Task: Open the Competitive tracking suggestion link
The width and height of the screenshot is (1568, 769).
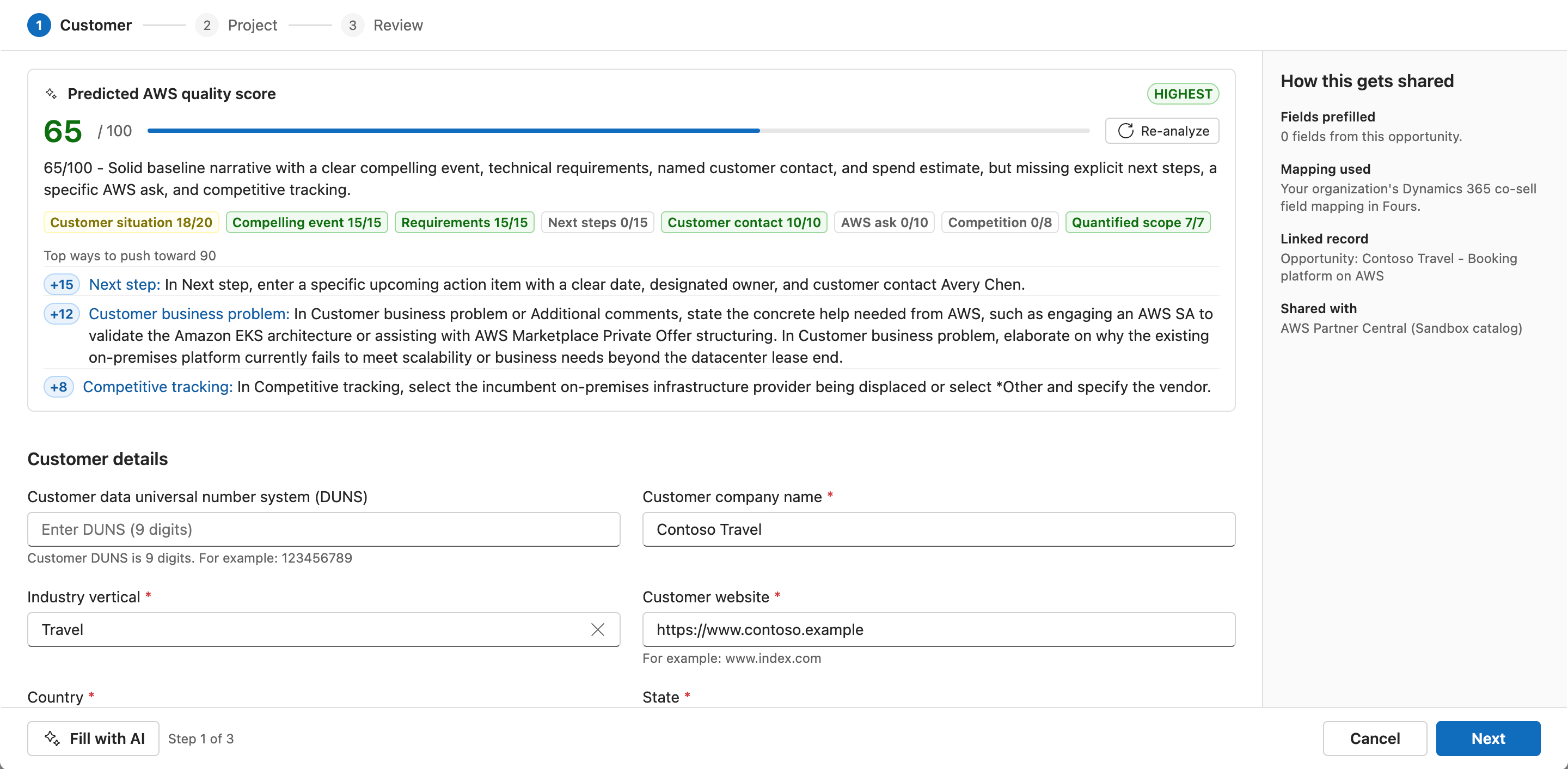Action: coord(158,387)
